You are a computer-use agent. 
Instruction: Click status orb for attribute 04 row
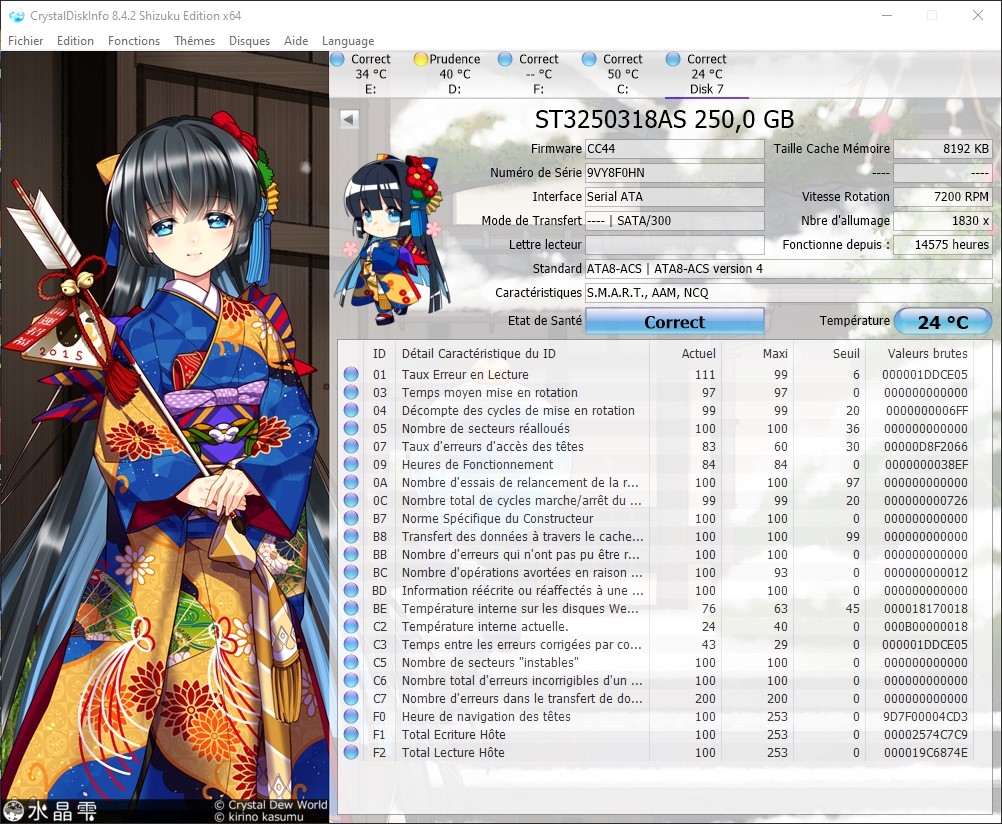[351, 410]
